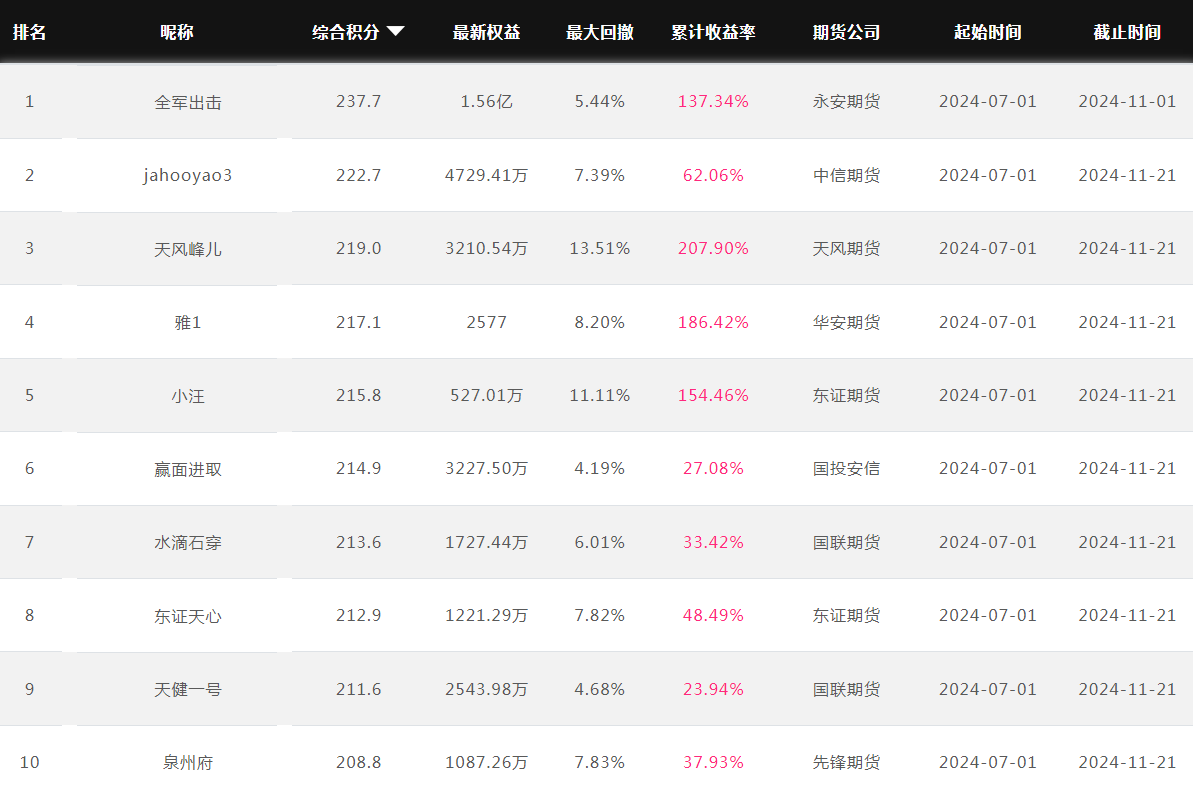Click the equity value 3227.50万
This screenshot has height=794, width=1193.
pos(486,468)
